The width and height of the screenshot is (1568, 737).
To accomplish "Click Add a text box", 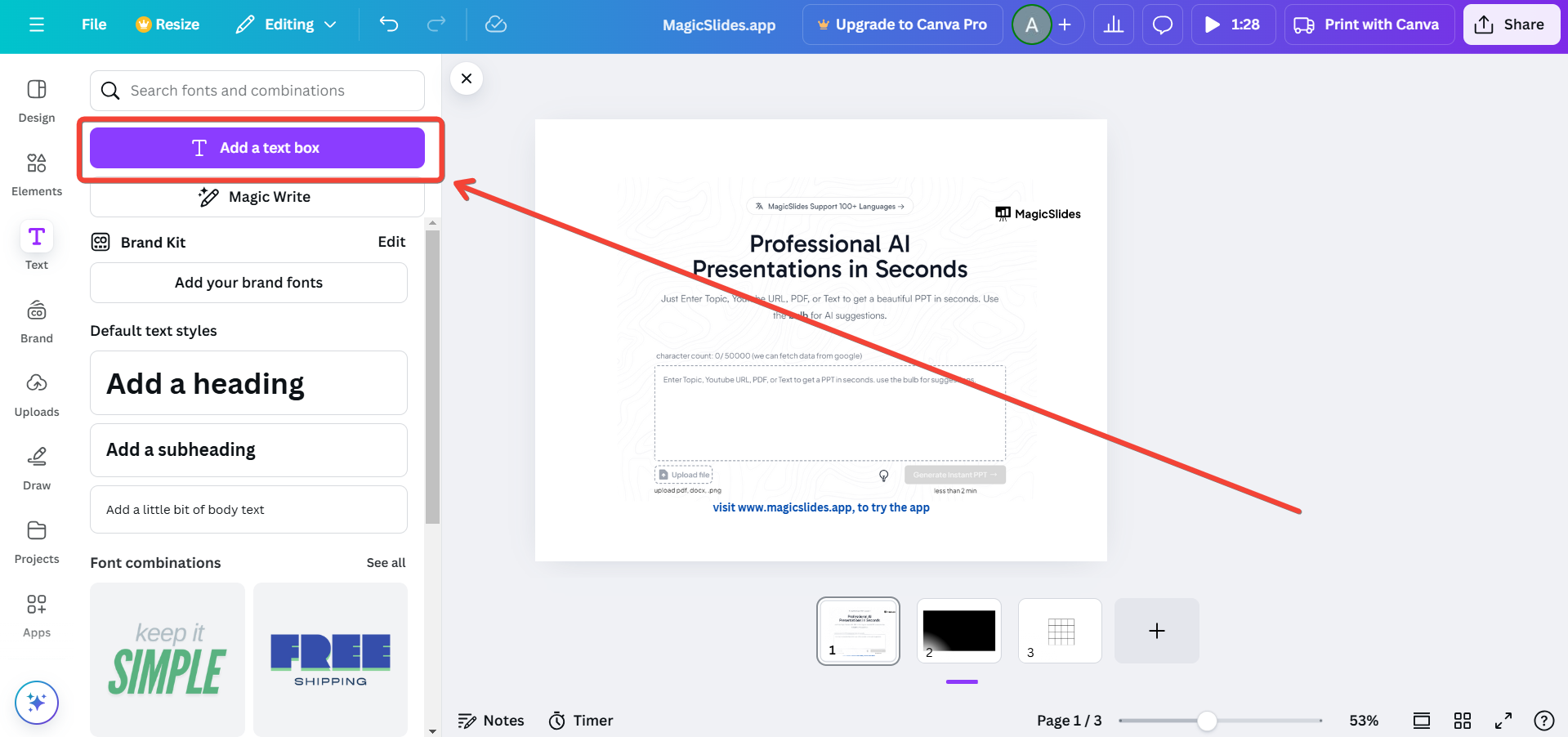I will (257, 148).
